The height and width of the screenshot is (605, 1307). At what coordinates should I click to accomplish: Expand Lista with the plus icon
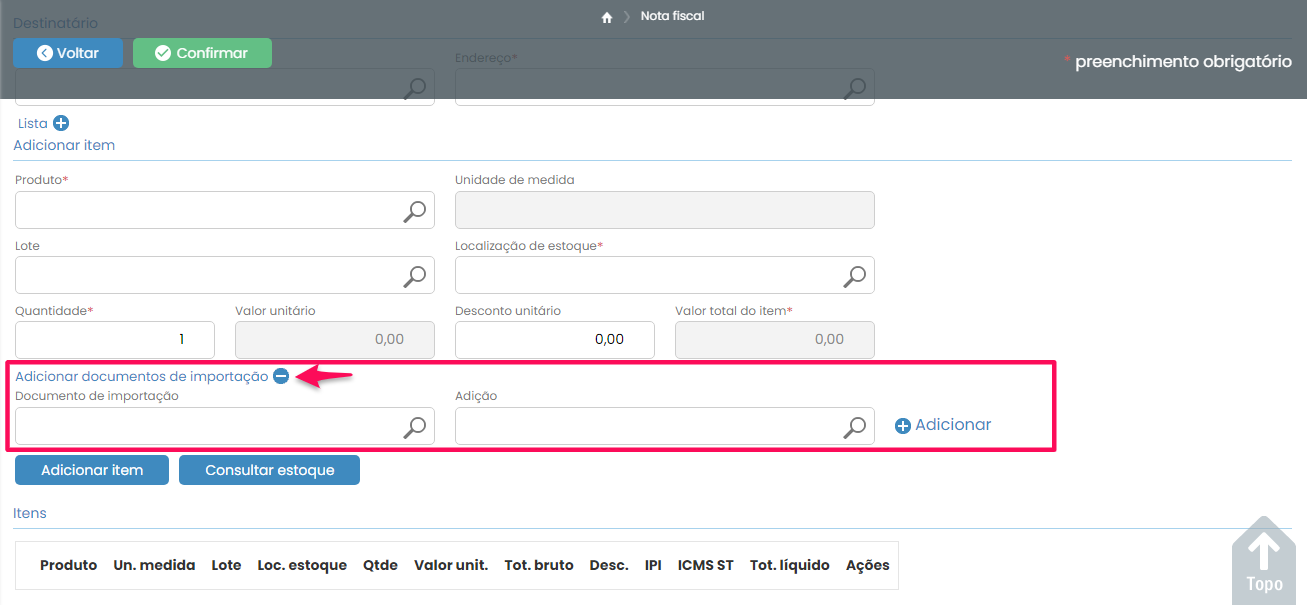(61, 123)
